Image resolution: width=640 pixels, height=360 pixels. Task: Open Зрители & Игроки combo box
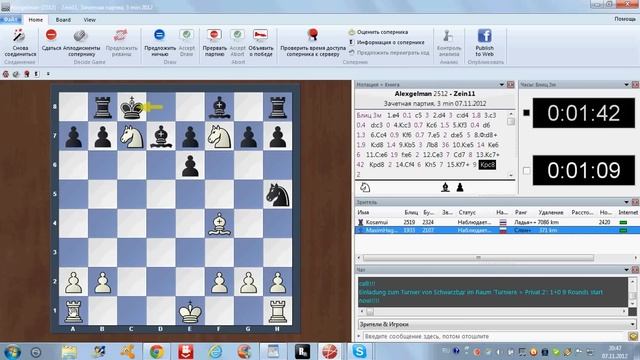coord(498,324)
